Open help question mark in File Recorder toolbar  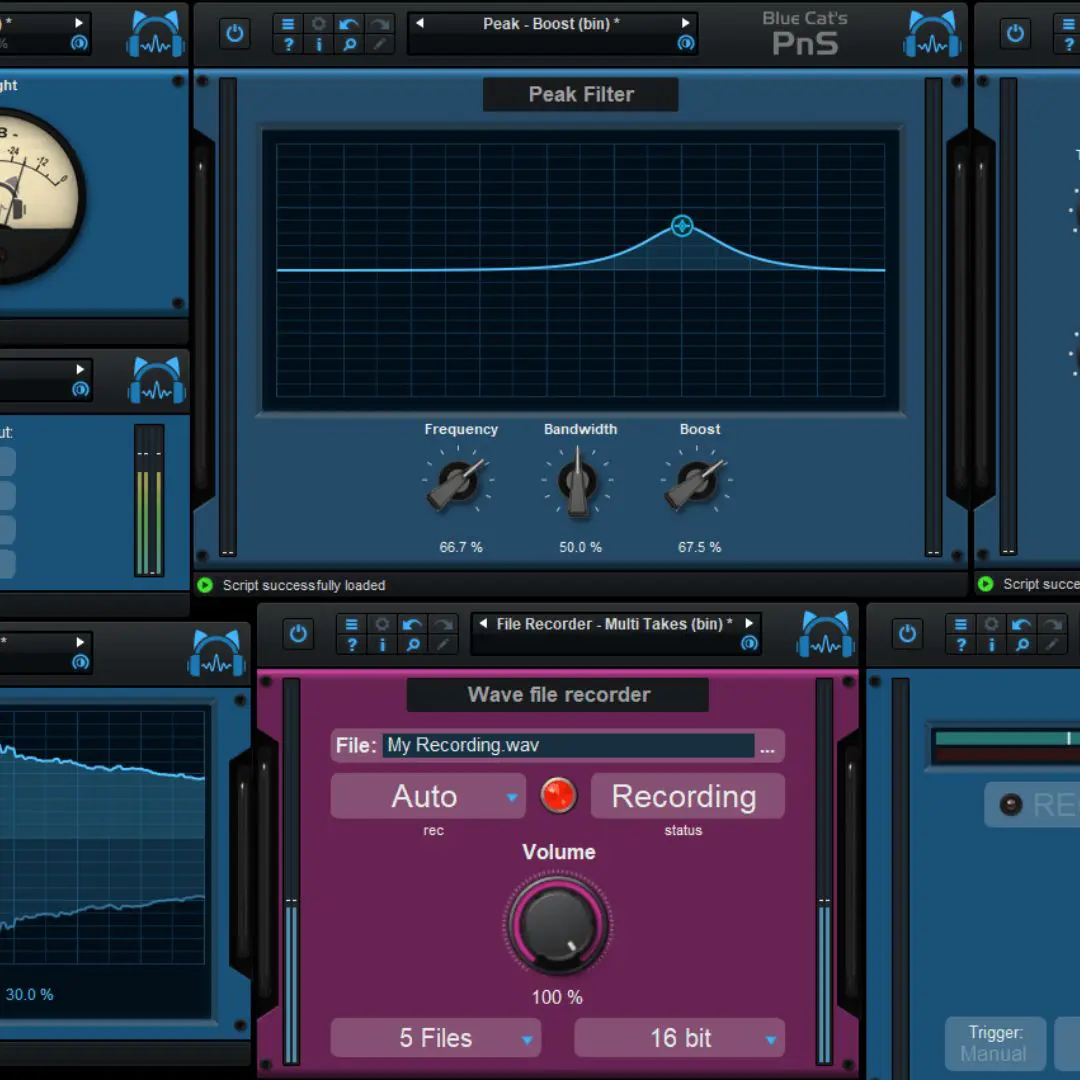351,645
